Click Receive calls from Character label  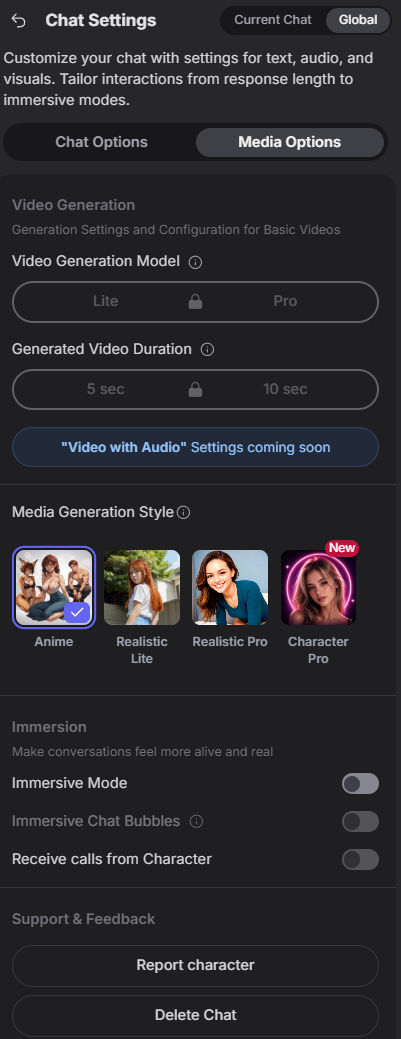pyautogui.click(x=112, y=859)
